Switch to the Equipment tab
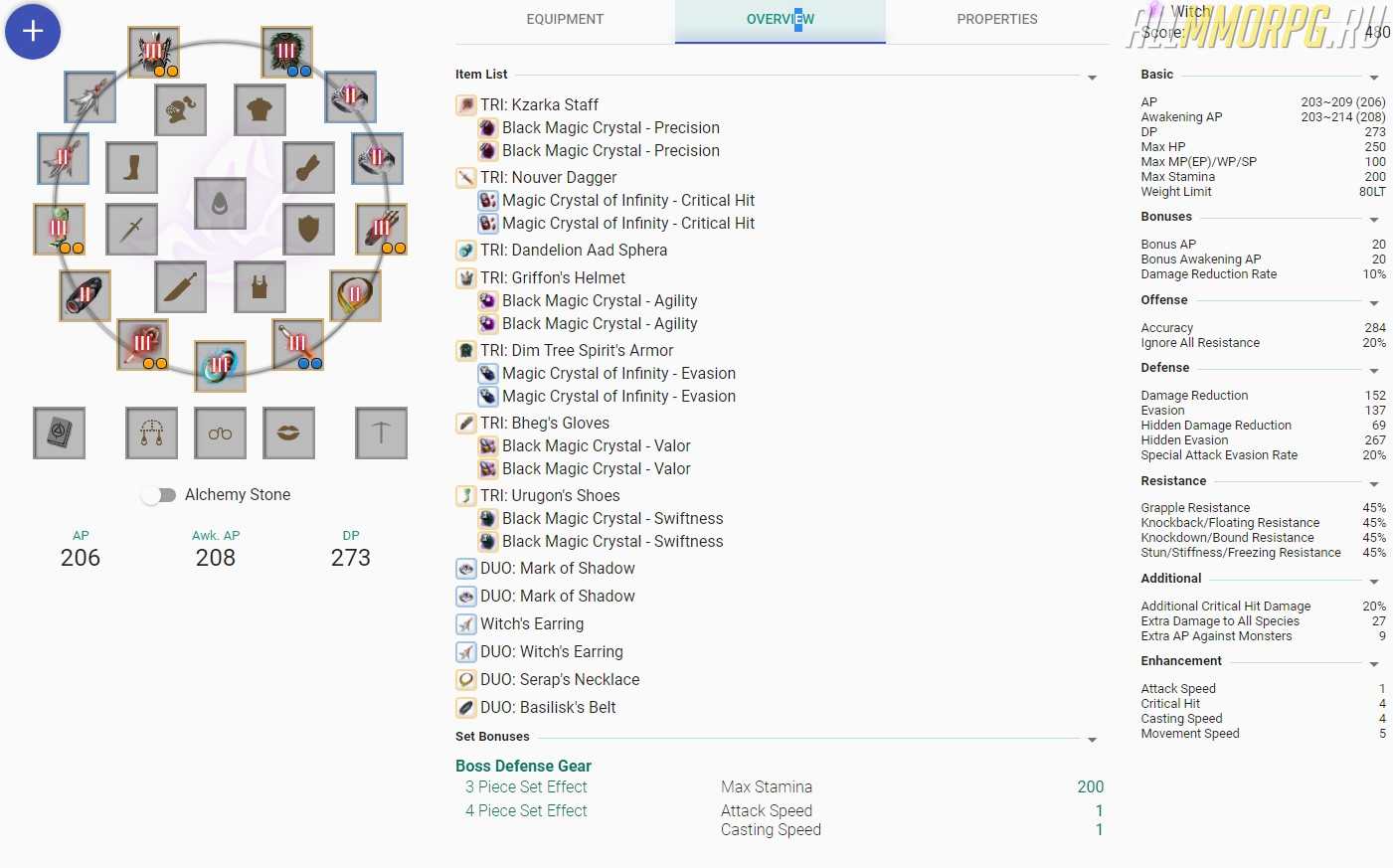This screenshot has height=868, width=1393. [565, 19]
